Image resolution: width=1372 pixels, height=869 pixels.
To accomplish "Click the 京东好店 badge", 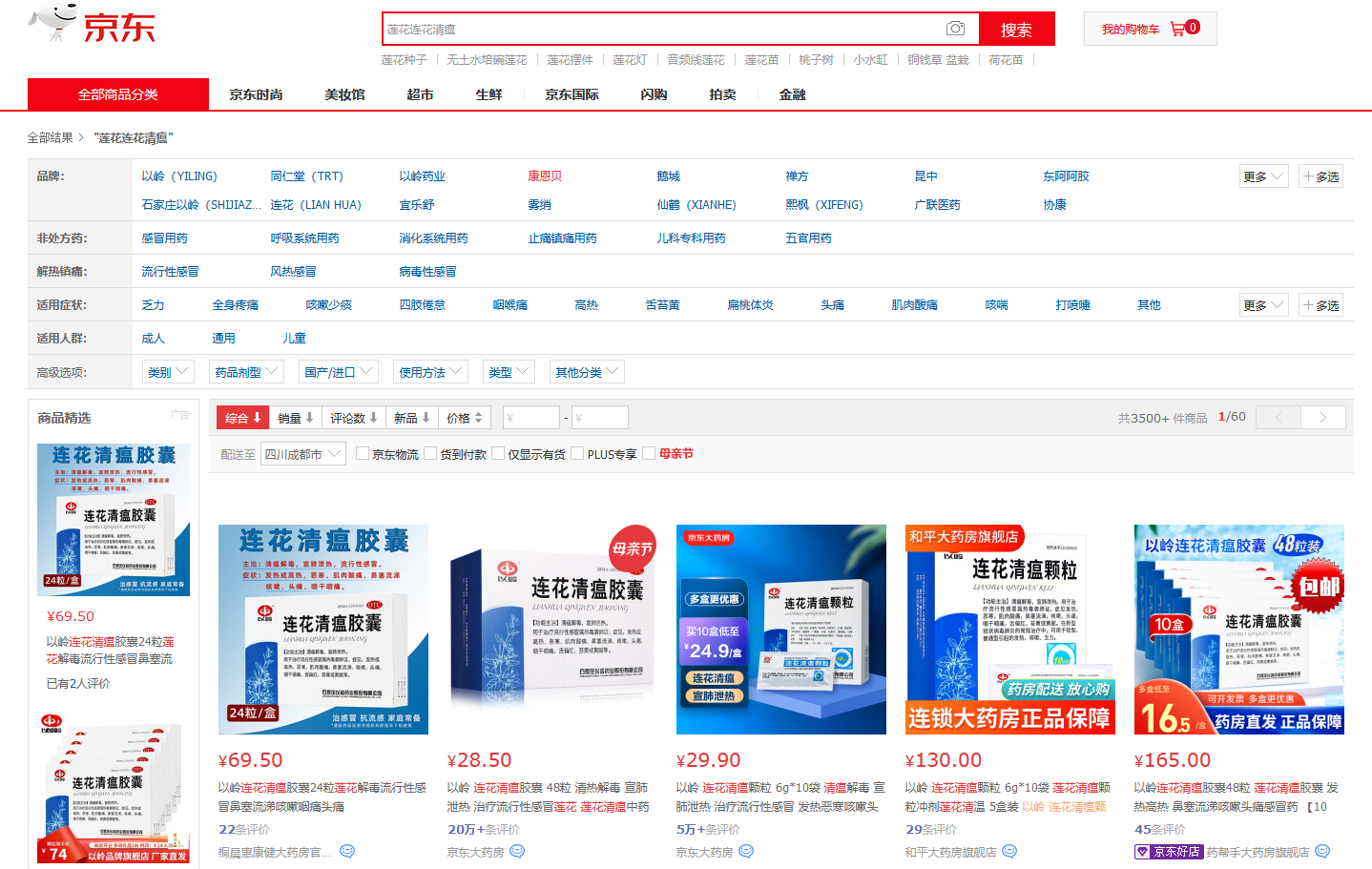I will 1168,852.
